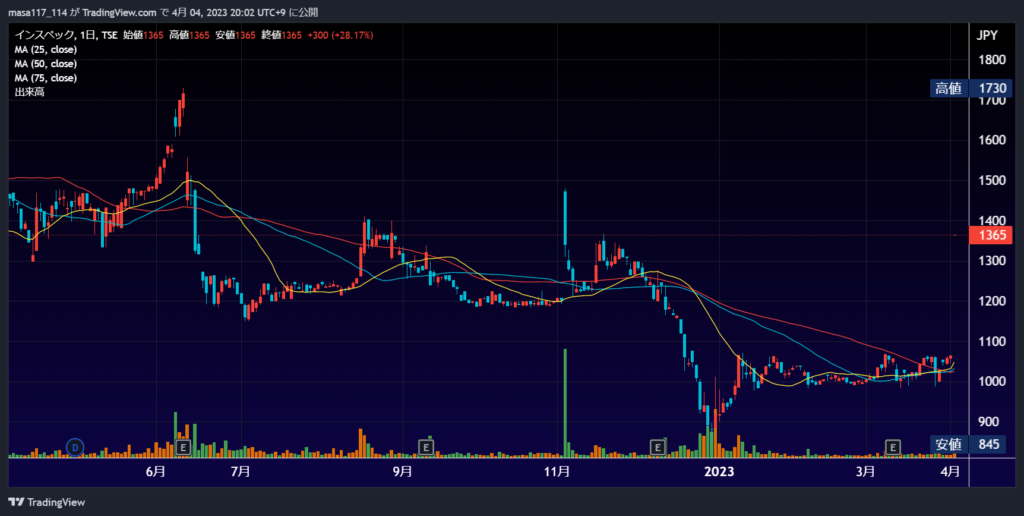Click the 始値1365 open value
Viewport: 1024px width, 516px height.
[x=143, y=35]
